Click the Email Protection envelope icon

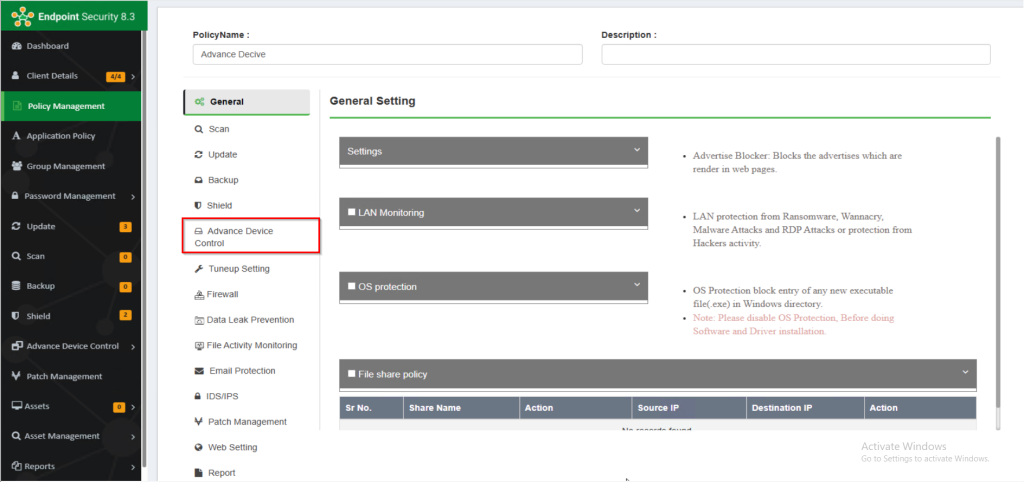pyautogui.click(x=199, y=371)
